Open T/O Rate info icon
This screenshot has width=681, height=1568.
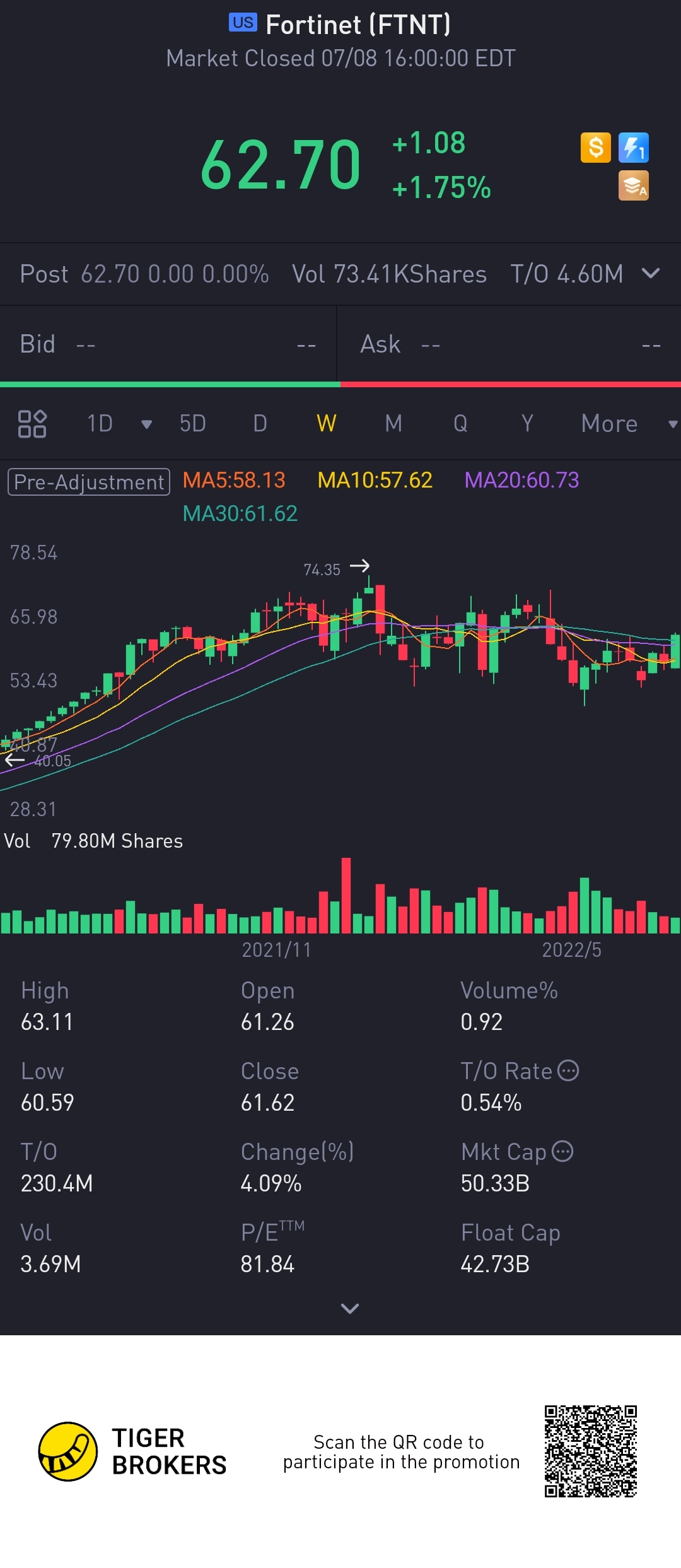(x=569, y=1070)
